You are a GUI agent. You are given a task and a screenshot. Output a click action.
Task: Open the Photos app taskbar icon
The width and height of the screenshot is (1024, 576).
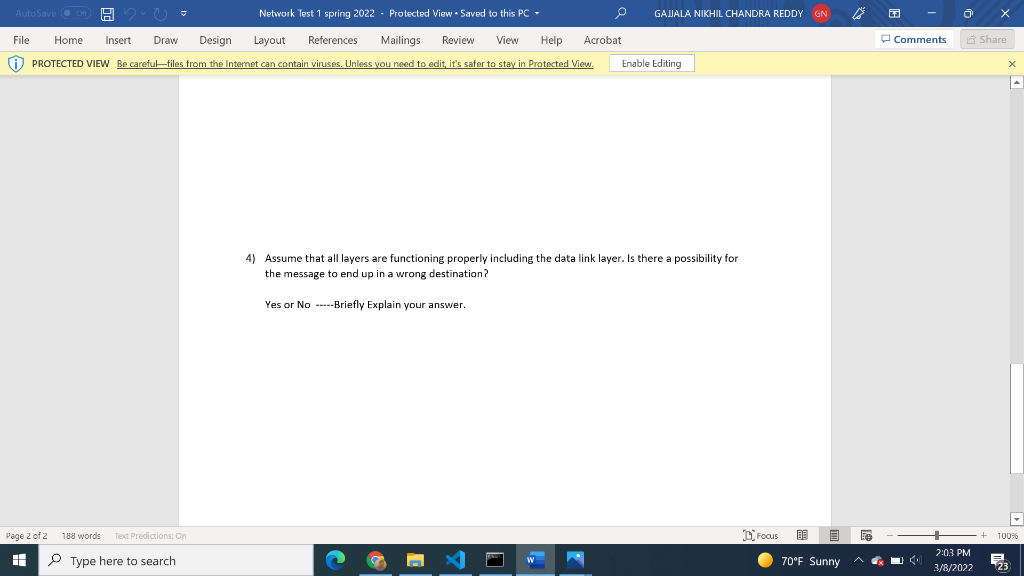[575, 560]
